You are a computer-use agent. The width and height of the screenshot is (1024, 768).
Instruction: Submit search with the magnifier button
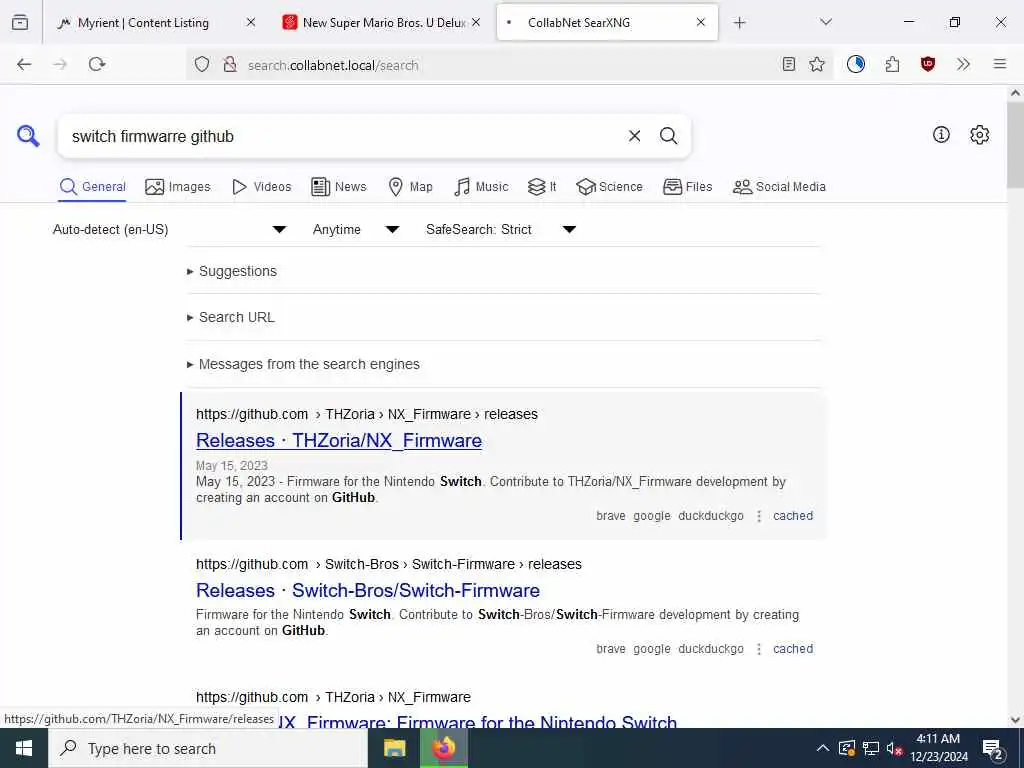pyautogui.click(x=668, y=136)
